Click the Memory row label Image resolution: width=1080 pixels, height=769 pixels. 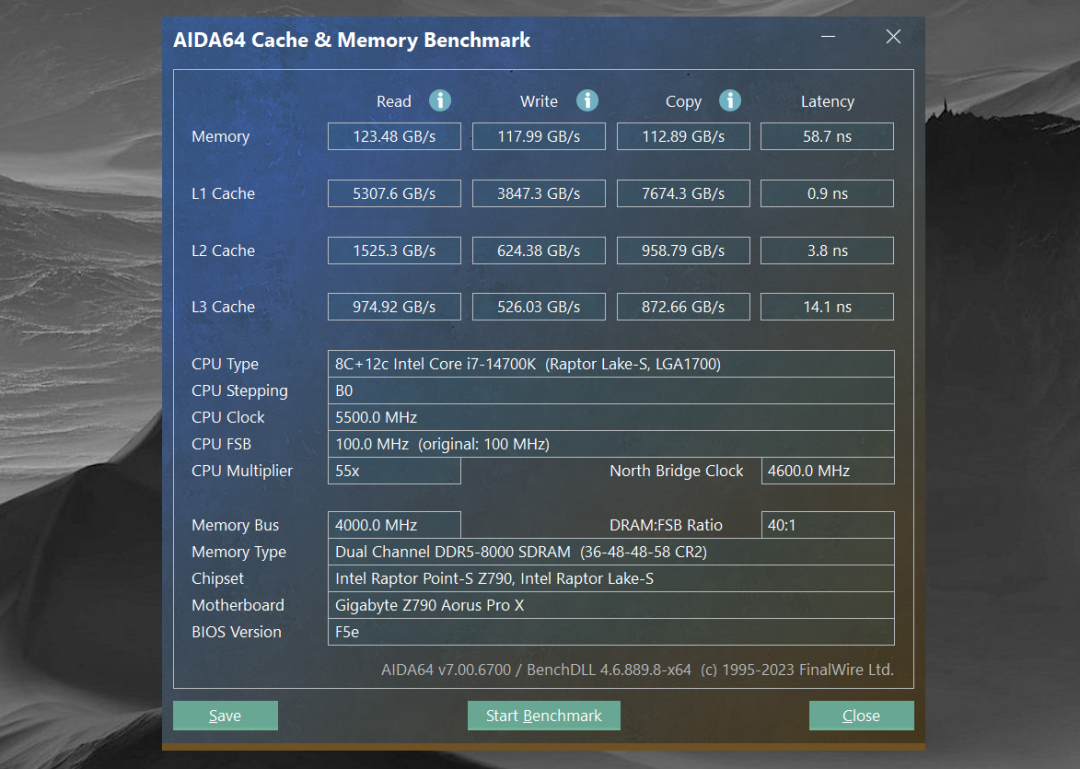pyautogui.click(x=220, y=136)
